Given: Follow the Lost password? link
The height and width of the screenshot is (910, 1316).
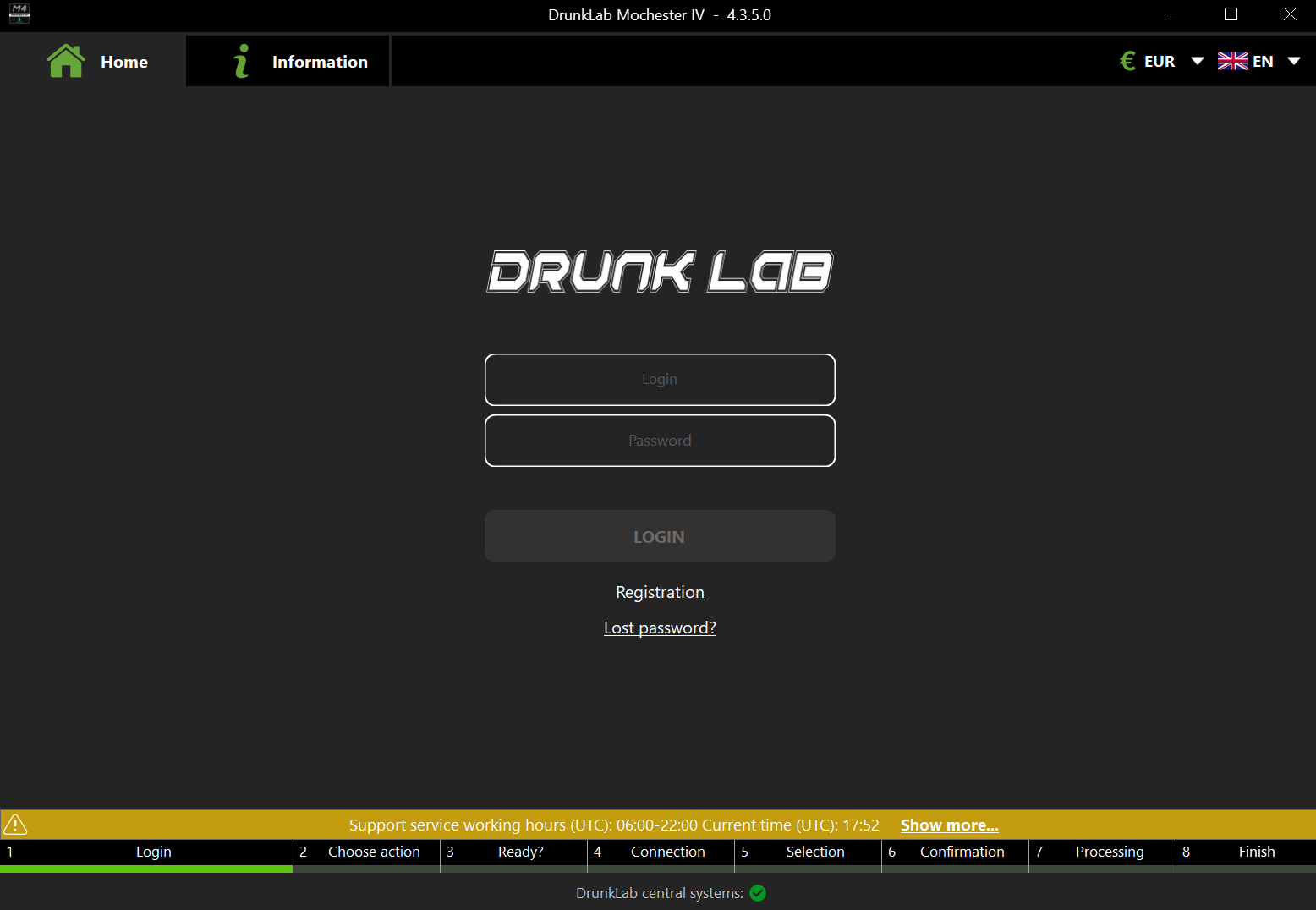Looking at the screenshot, I should click(x=660, y=628).
